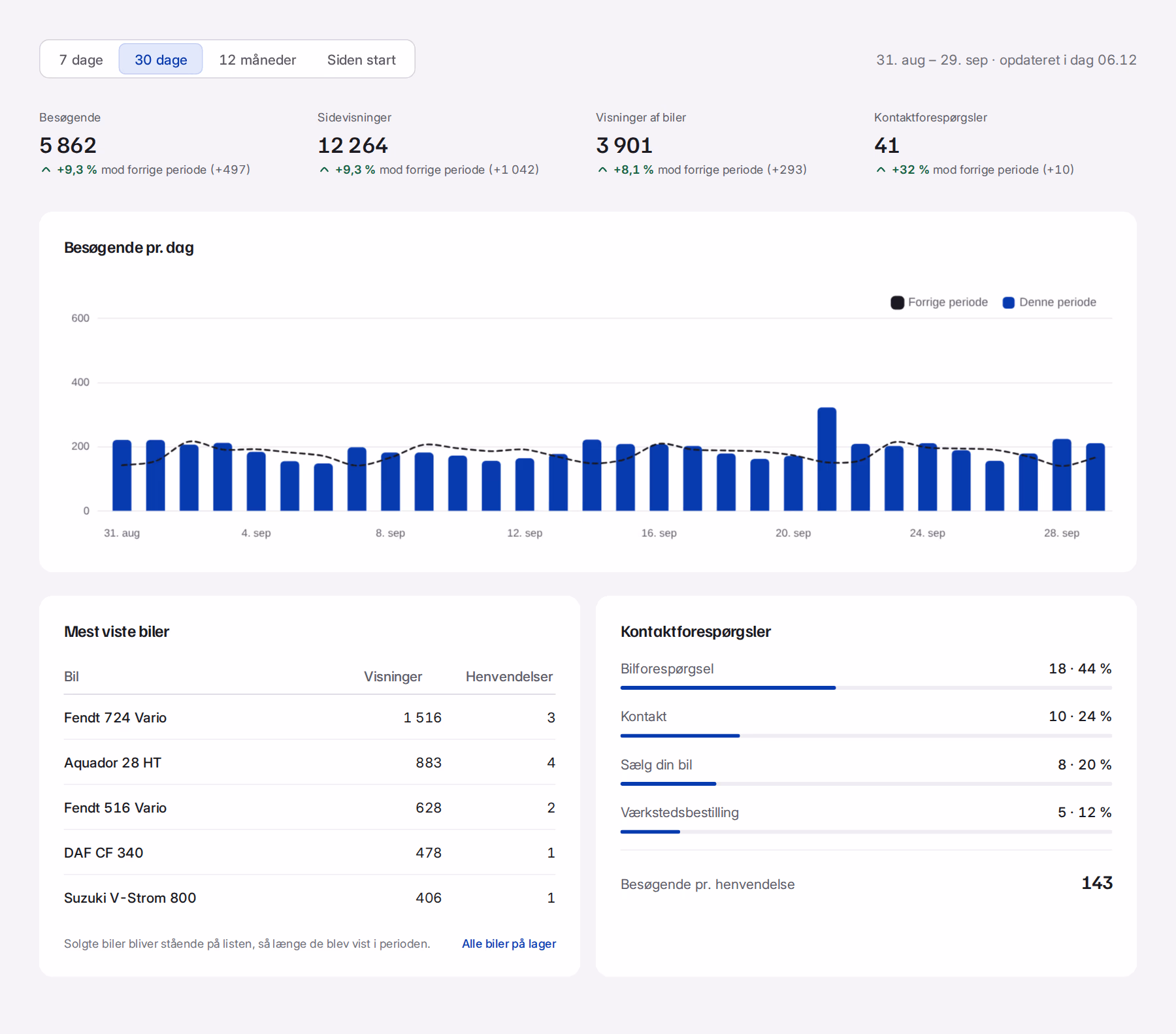
Task: Open the Alle biler på lager link
Action: tap(509, 943)
